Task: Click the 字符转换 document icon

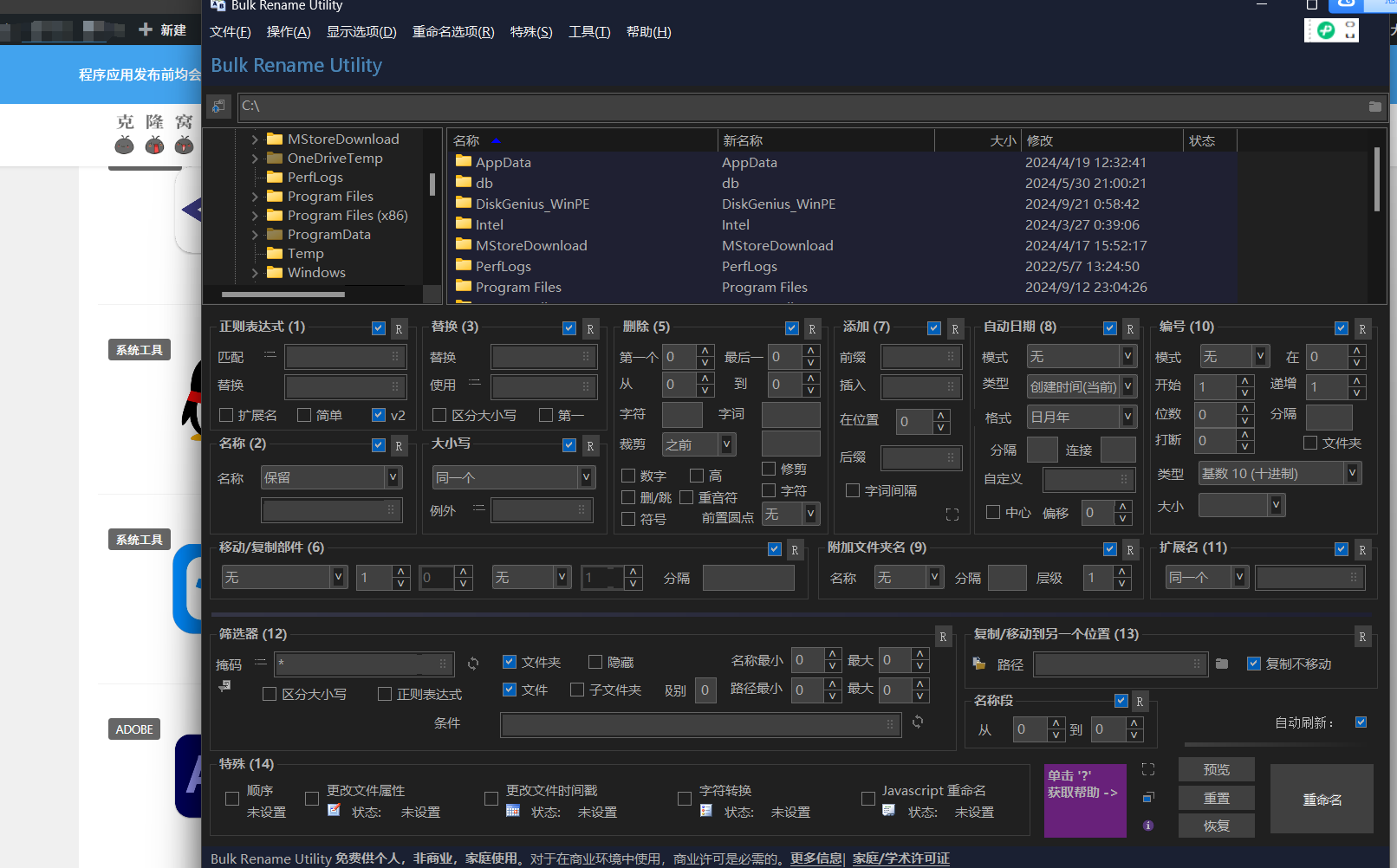Action: pyautogui.click(x=706, y=811)
